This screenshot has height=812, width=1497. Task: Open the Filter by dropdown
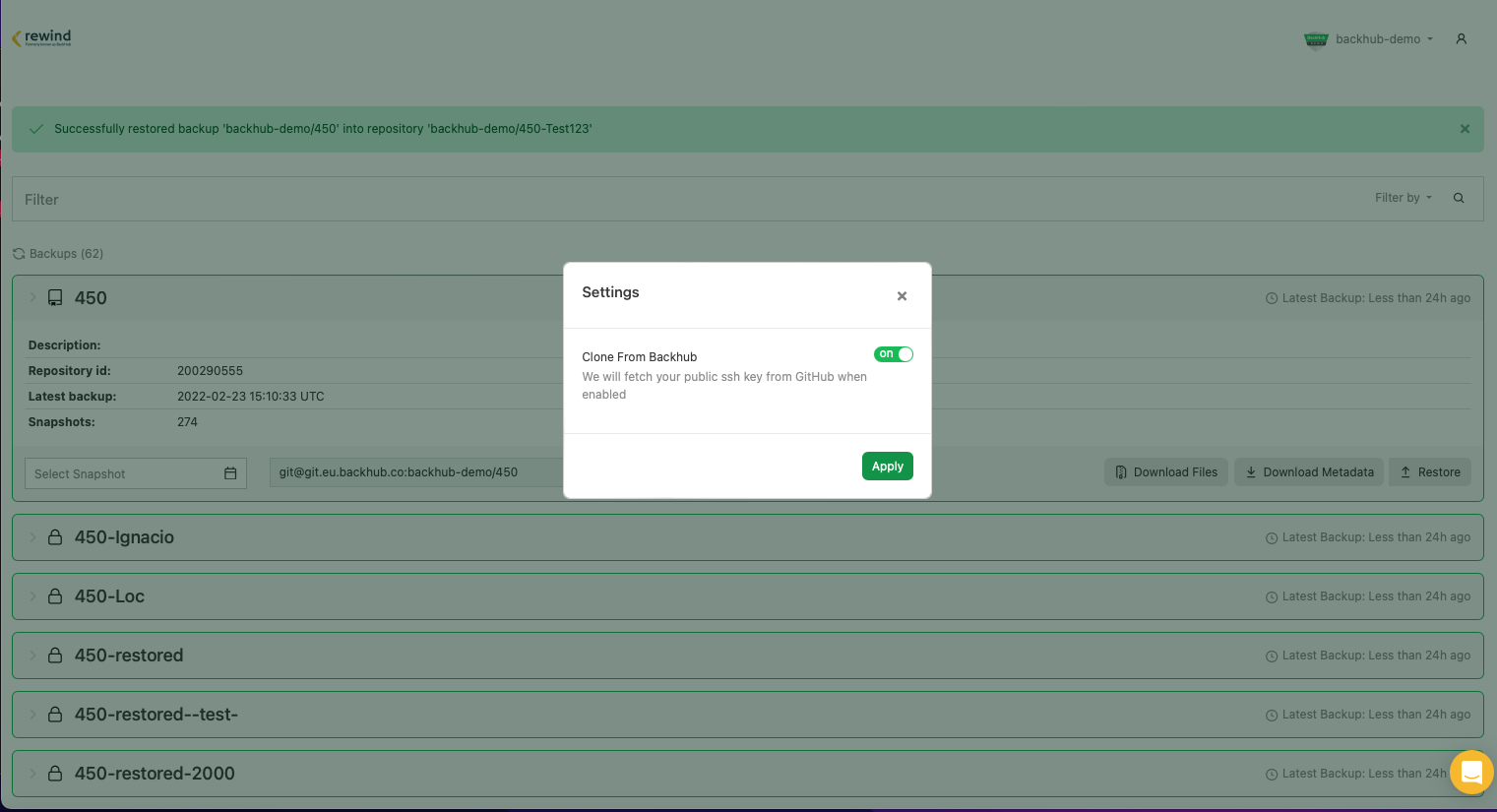(1403, 198)
